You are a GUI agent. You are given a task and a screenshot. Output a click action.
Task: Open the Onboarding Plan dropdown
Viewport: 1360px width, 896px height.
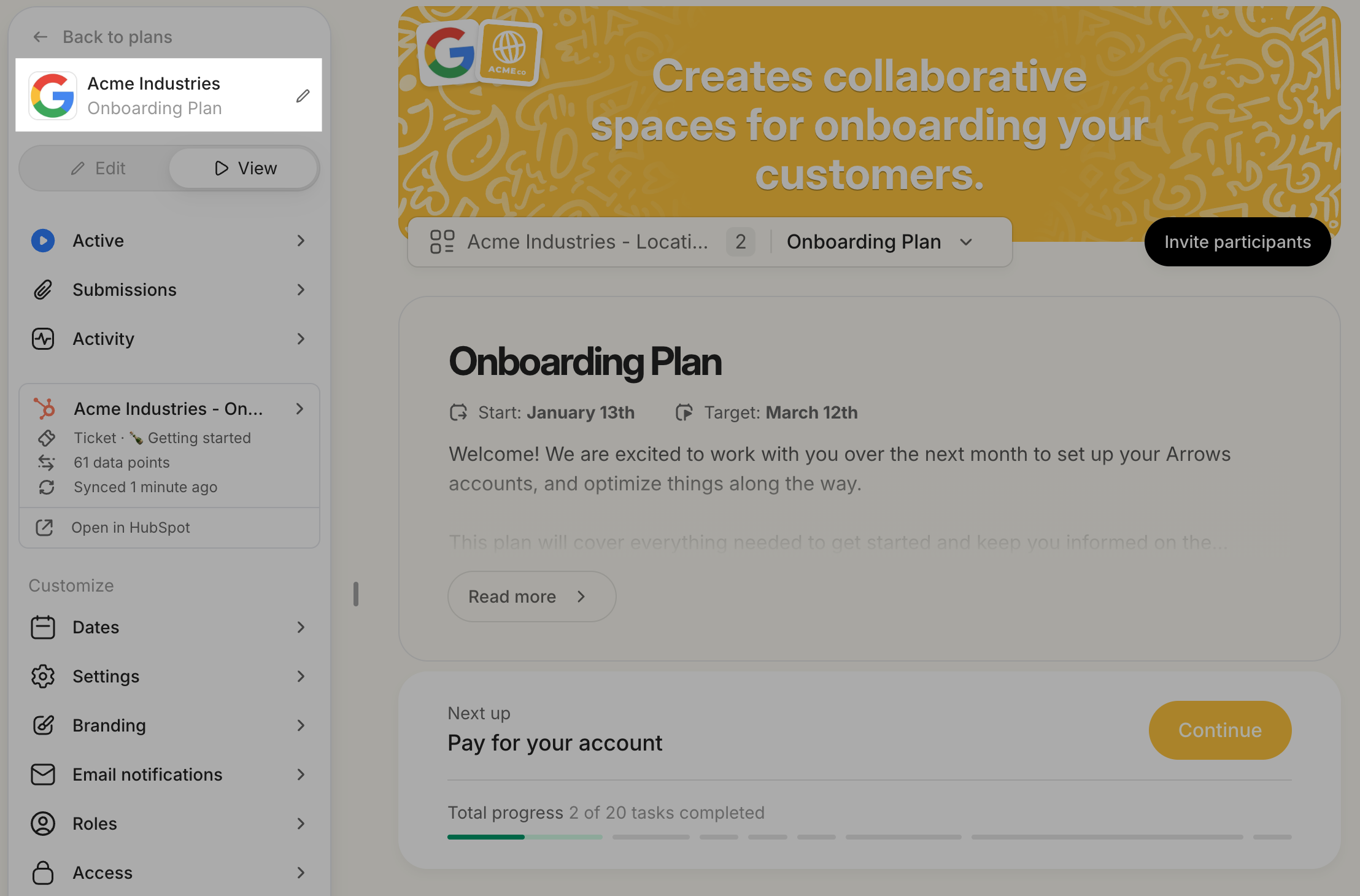(879, 242)
